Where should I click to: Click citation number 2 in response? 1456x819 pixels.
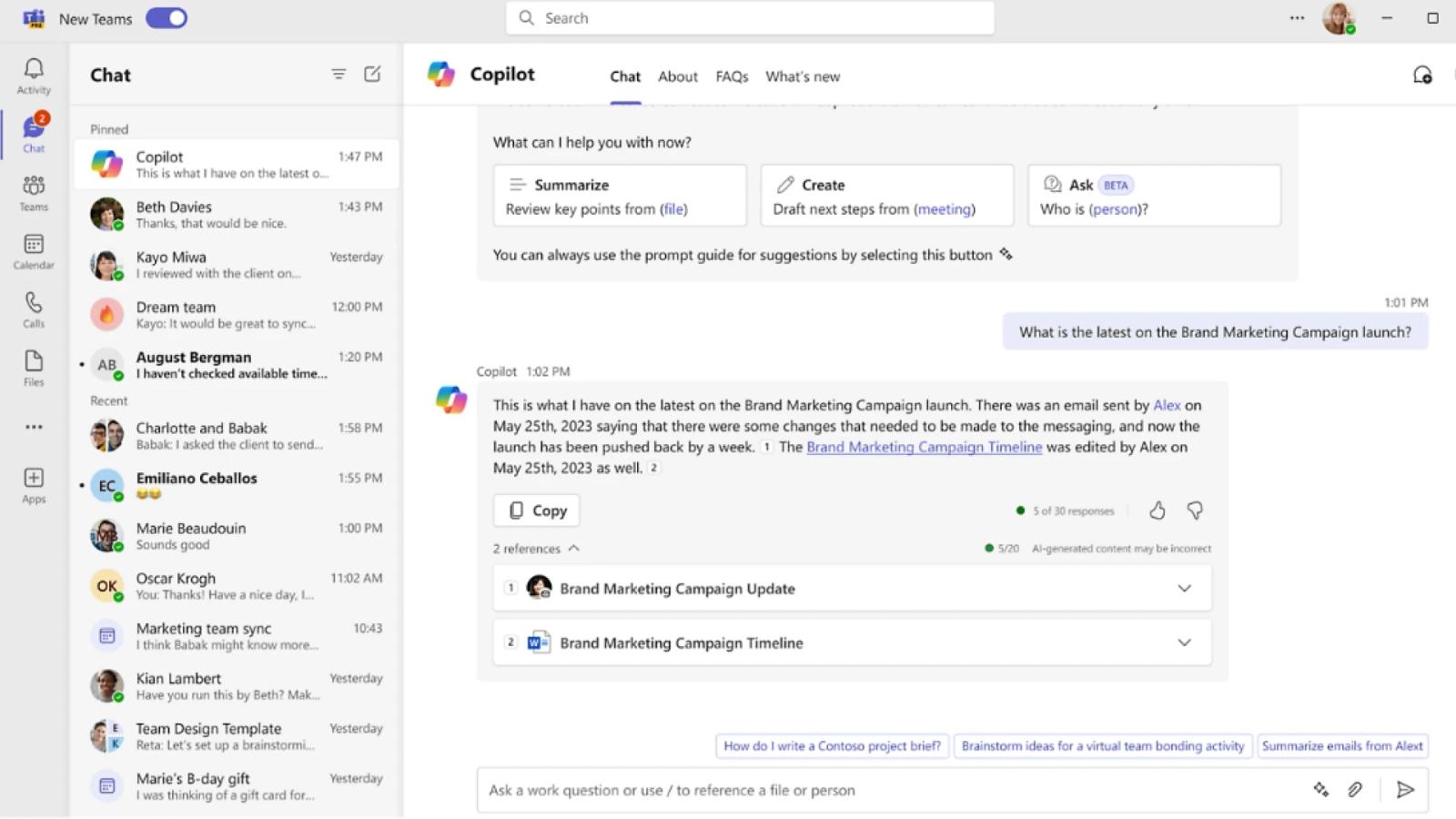click(x=653, y=468)
